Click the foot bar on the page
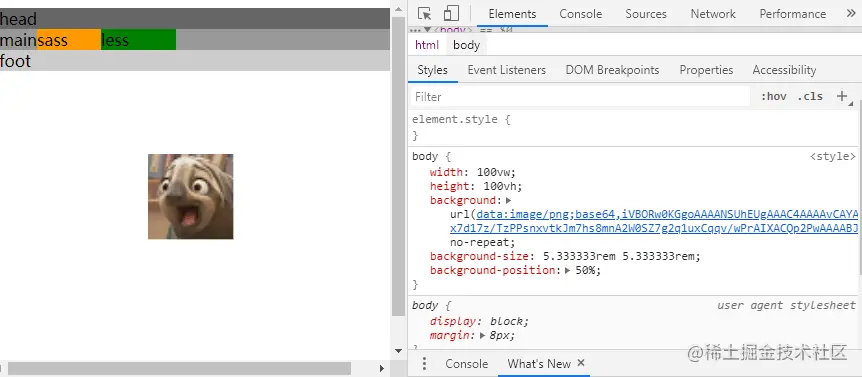The height and width of the screenshot is (377, 862). pyautogui.click(x=195, y=60)
